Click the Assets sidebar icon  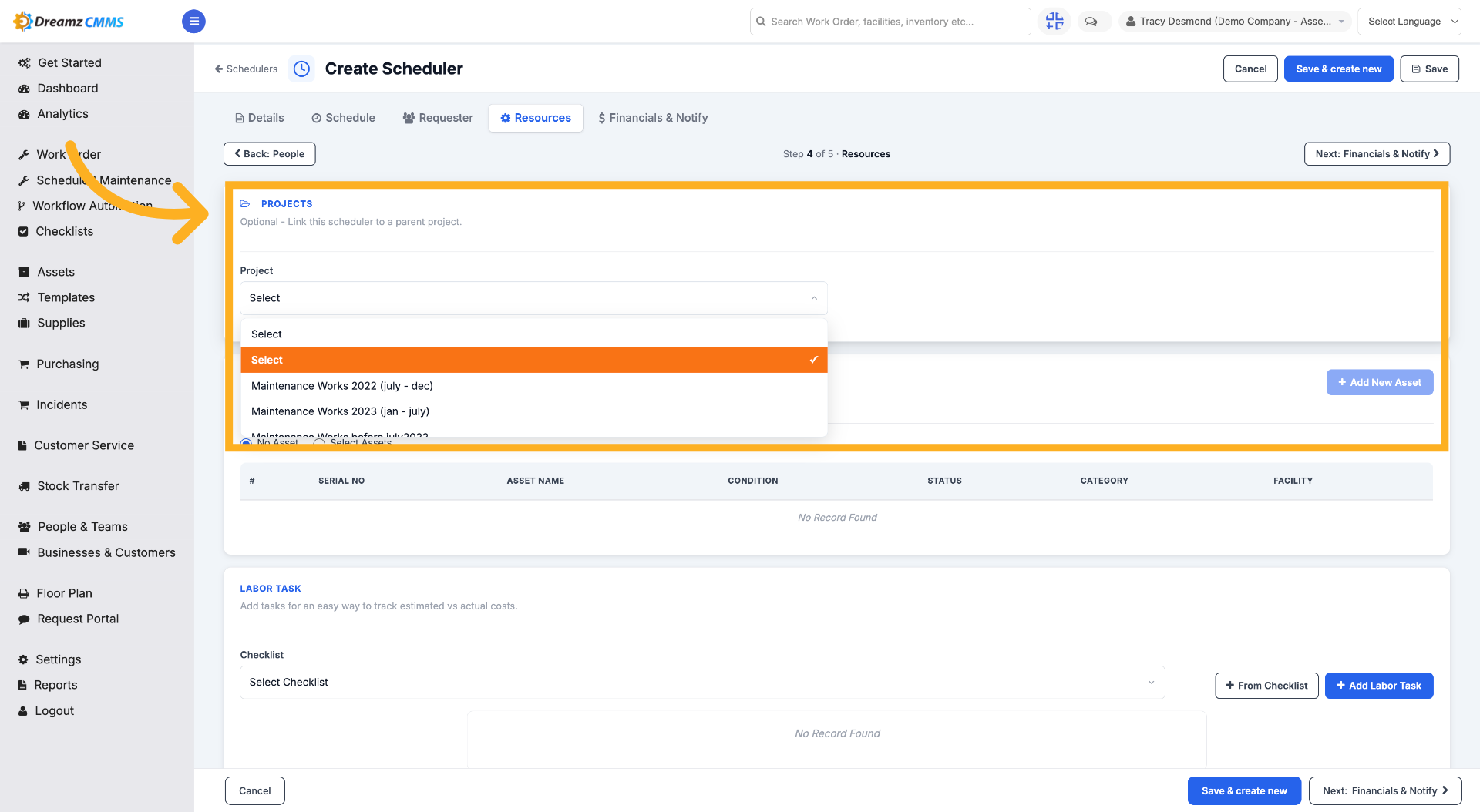coord(24,272)
